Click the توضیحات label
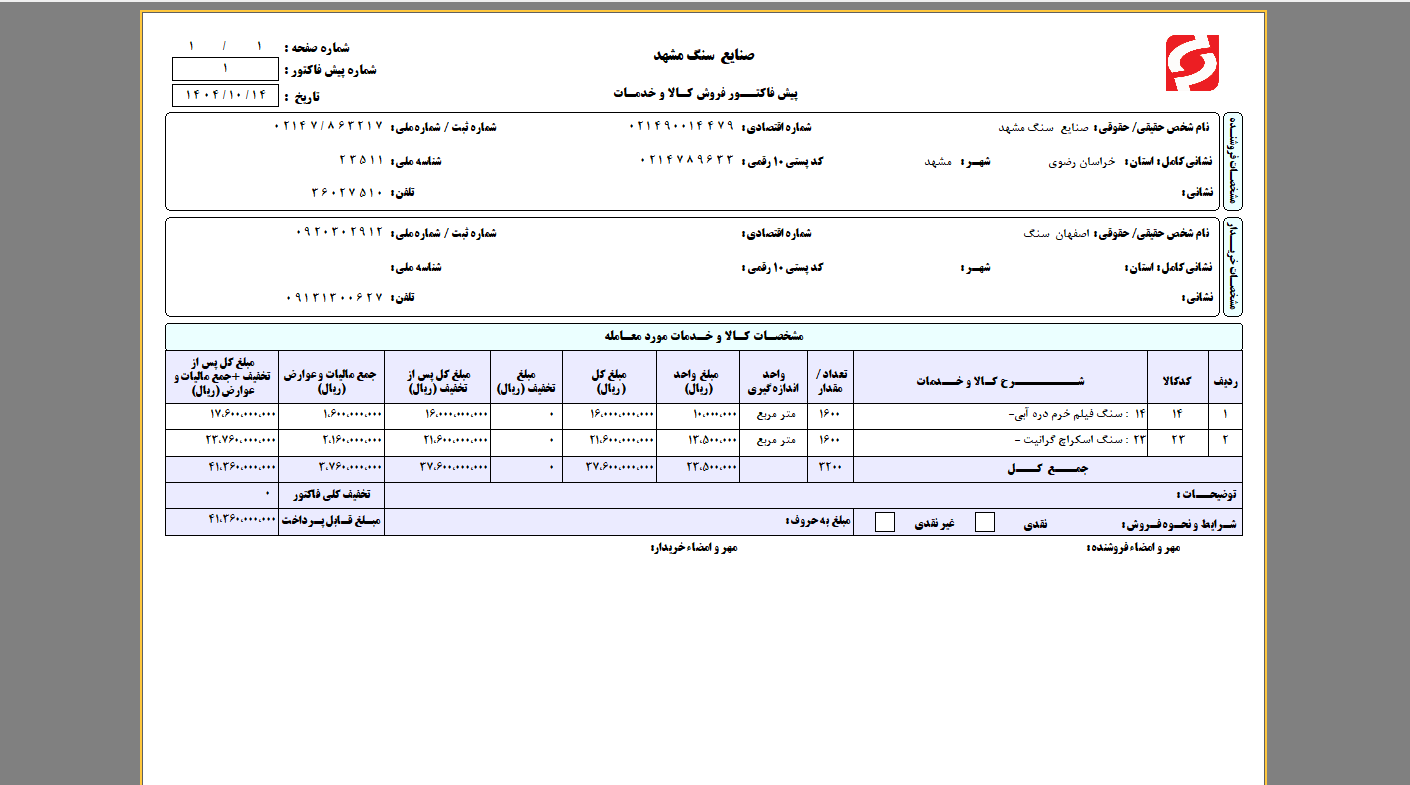This screenshot has height=785, width=1410. [1207, 494]
